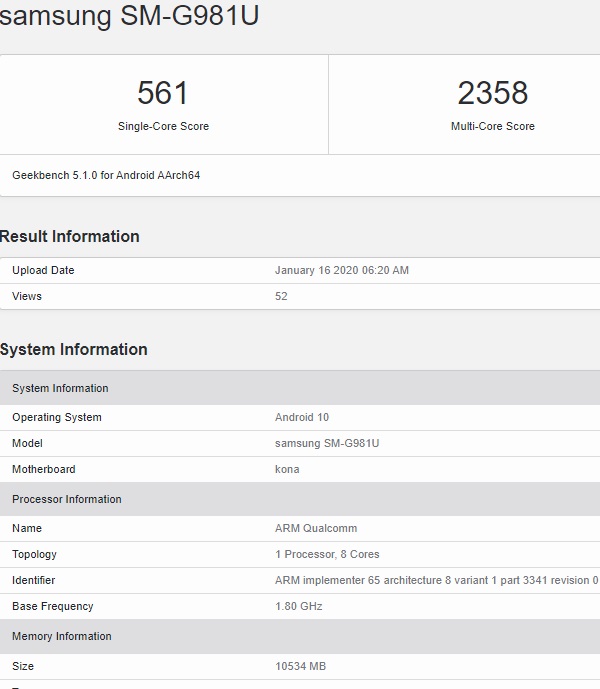Select the '10534 MB' value
Viewport: 600px width, 689px height.
coord(301,666)
